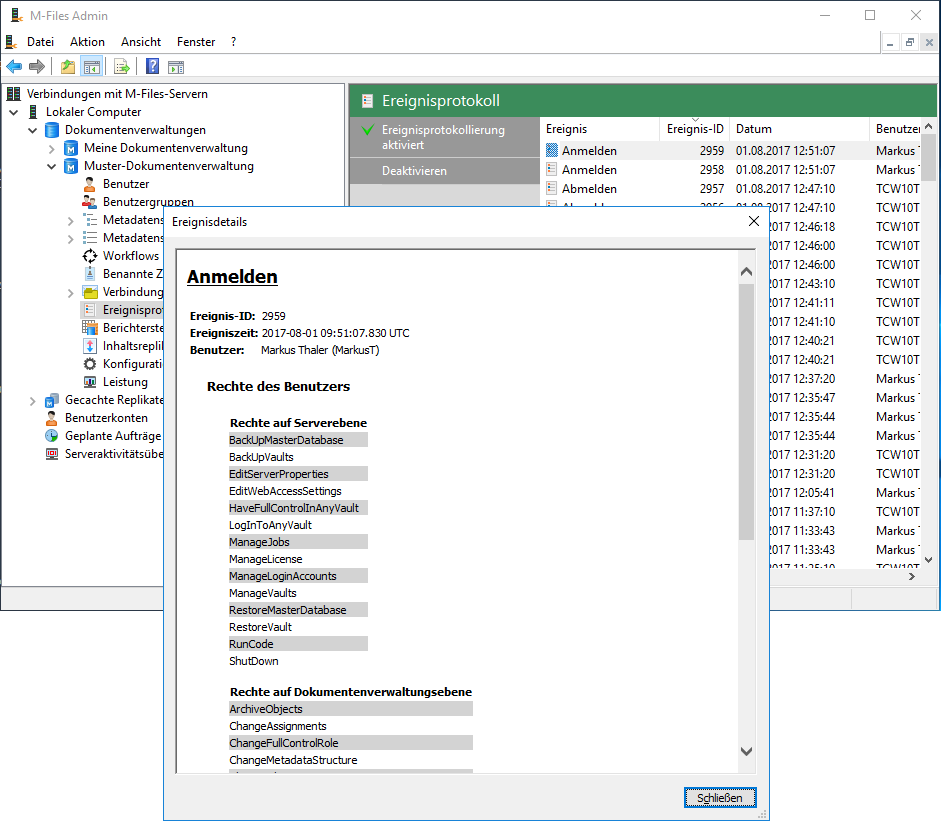Click the Konfiguration gear icon
The image size is (941, 821).
pyautogui.click(x=89, y=364)
